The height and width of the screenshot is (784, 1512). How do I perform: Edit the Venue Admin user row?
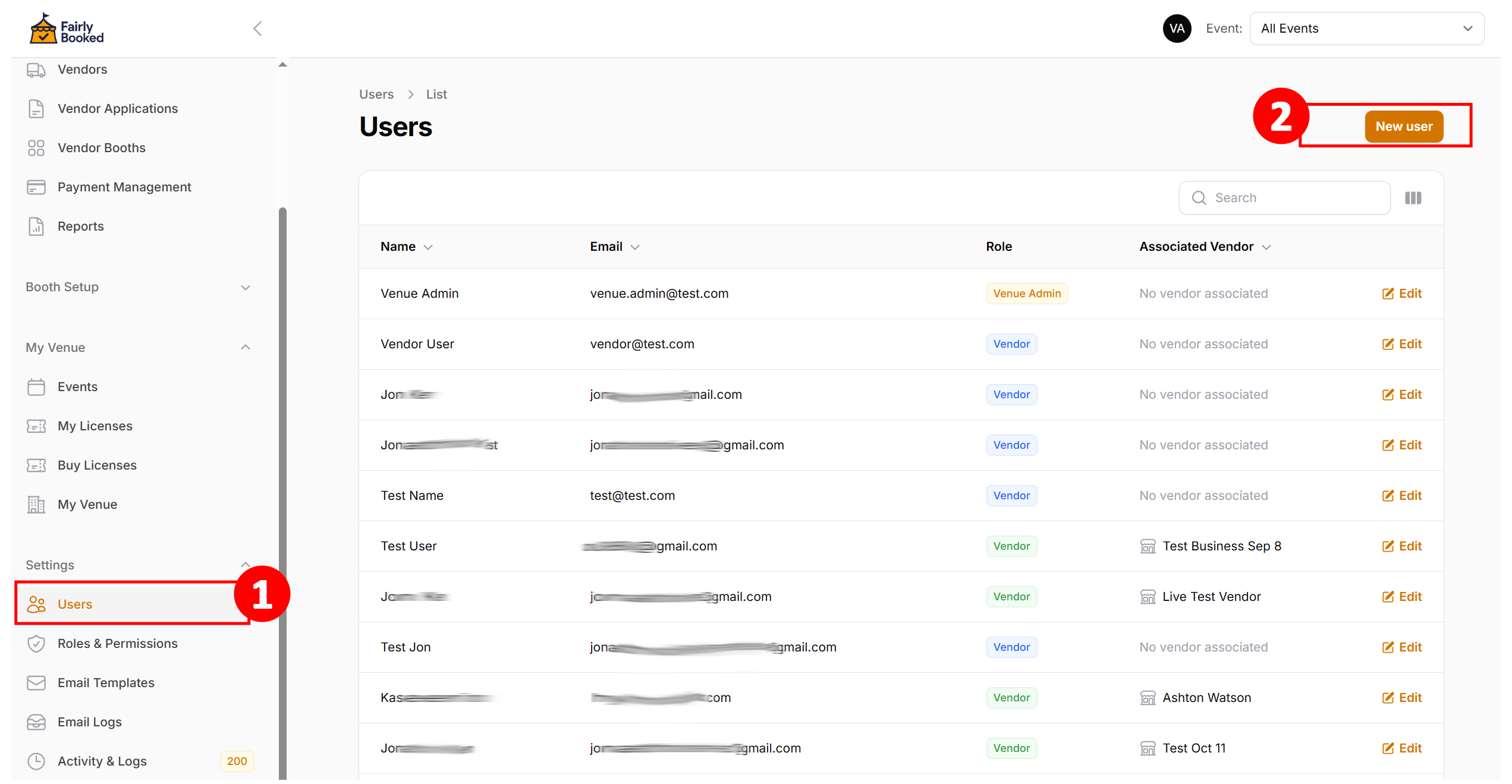click(x=1401, y=294)
